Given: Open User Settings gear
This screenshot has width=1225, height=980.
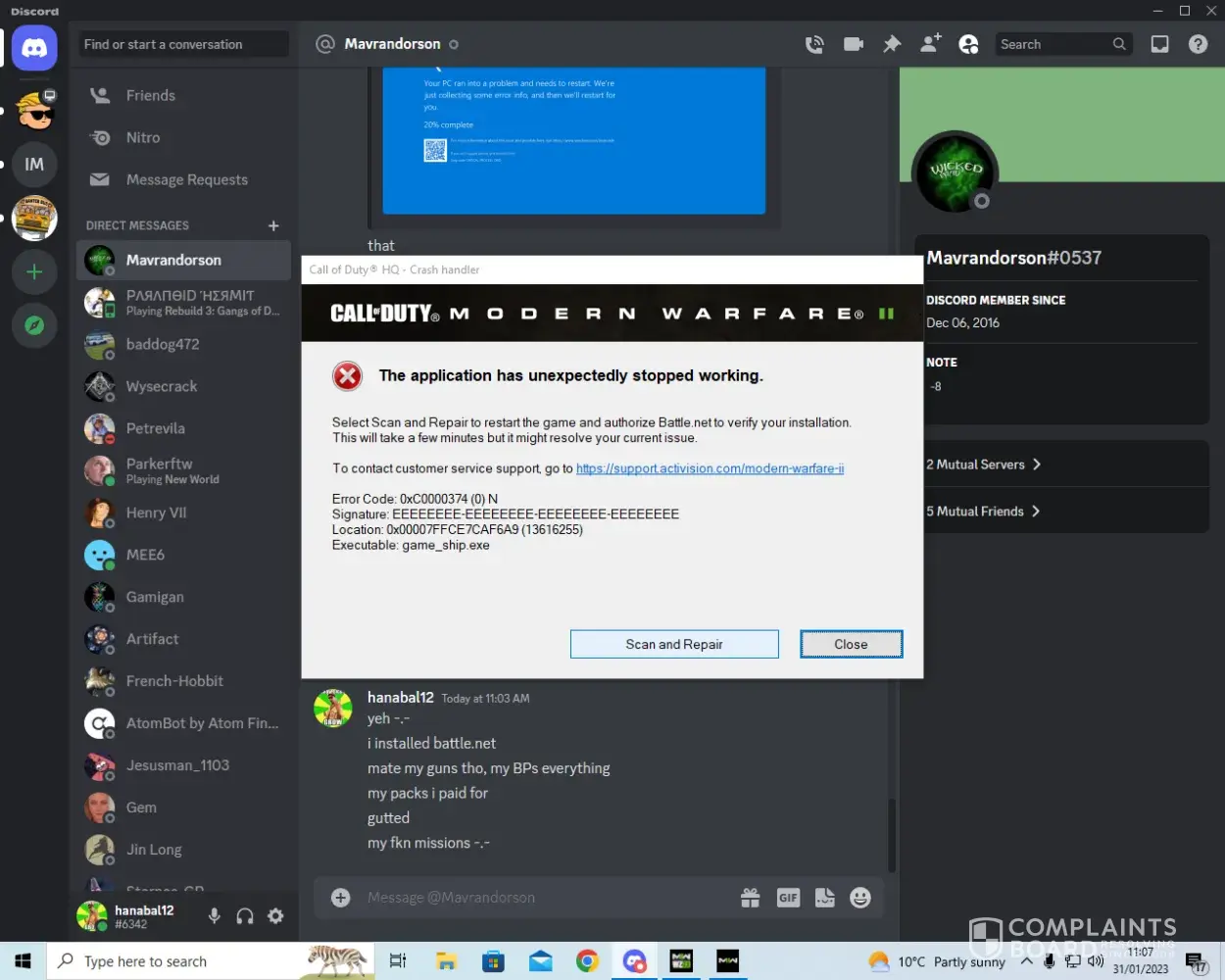Looking at the screenshot, I should (276, 916).
